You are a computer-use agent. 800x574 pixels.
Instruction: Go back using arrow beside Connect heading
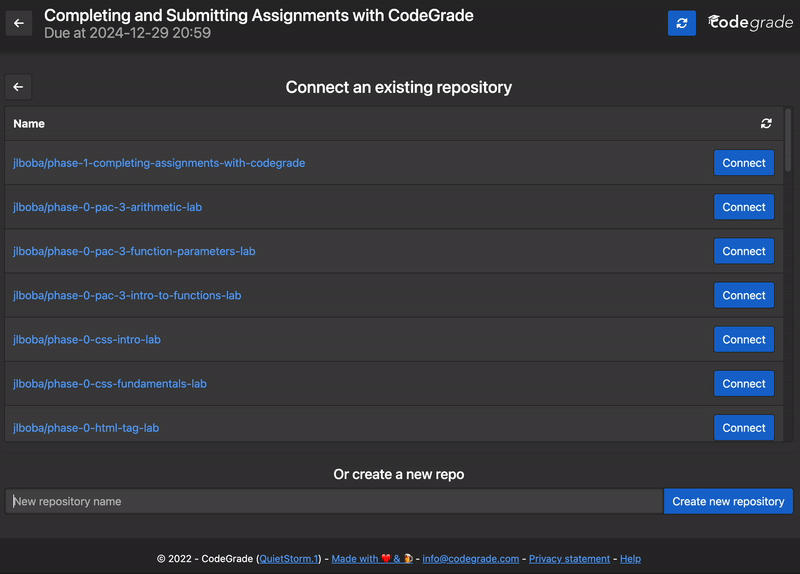pos(18,87)
